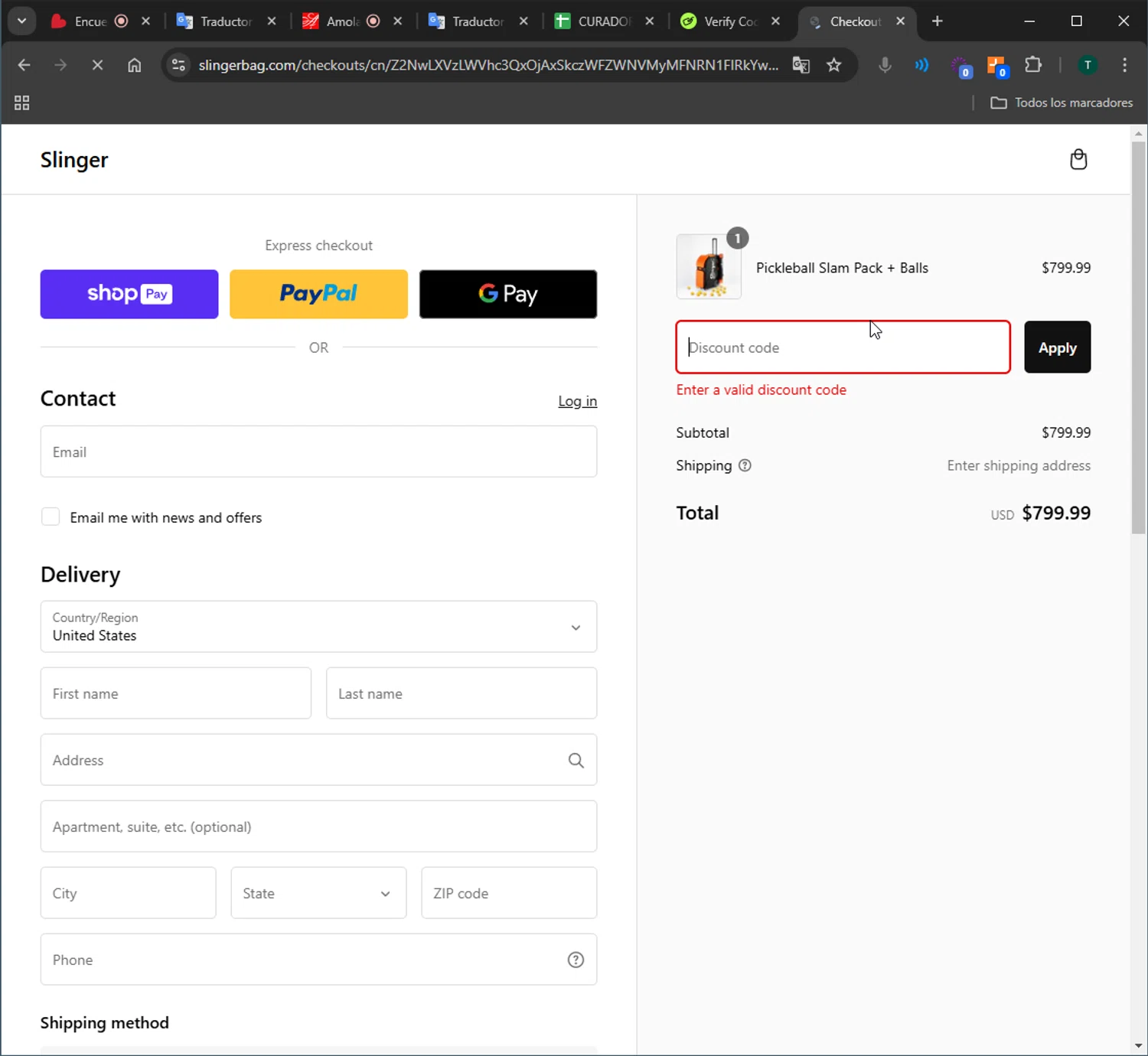Viewport: 1148px width, 1056px height.
Task: Click the Discount code field
Action: point(843,347)
